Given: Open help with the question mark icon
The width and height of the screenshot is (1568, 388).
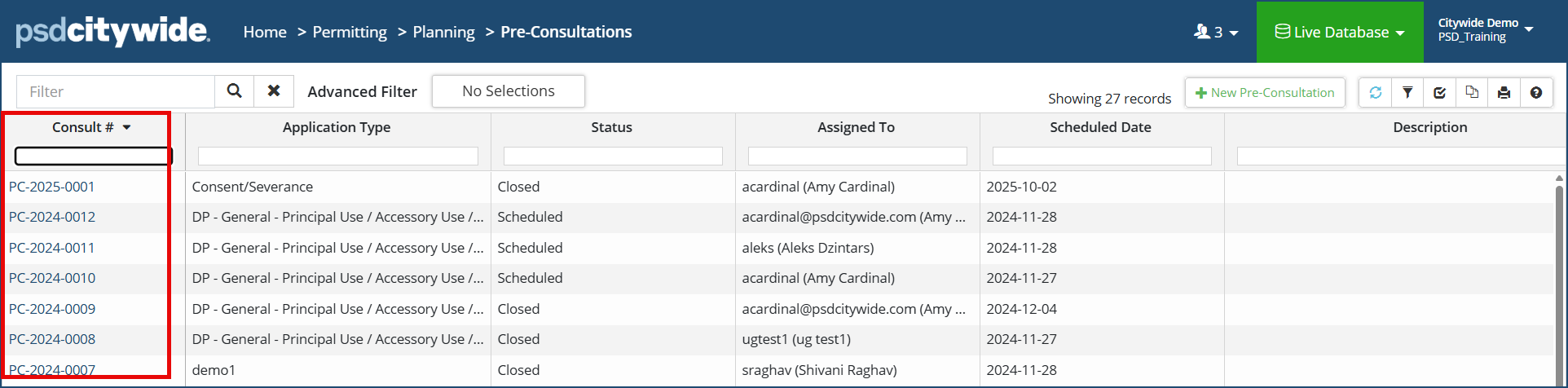Looking at the screenshot, I should pyautogui.click(x=1536, y=93).
